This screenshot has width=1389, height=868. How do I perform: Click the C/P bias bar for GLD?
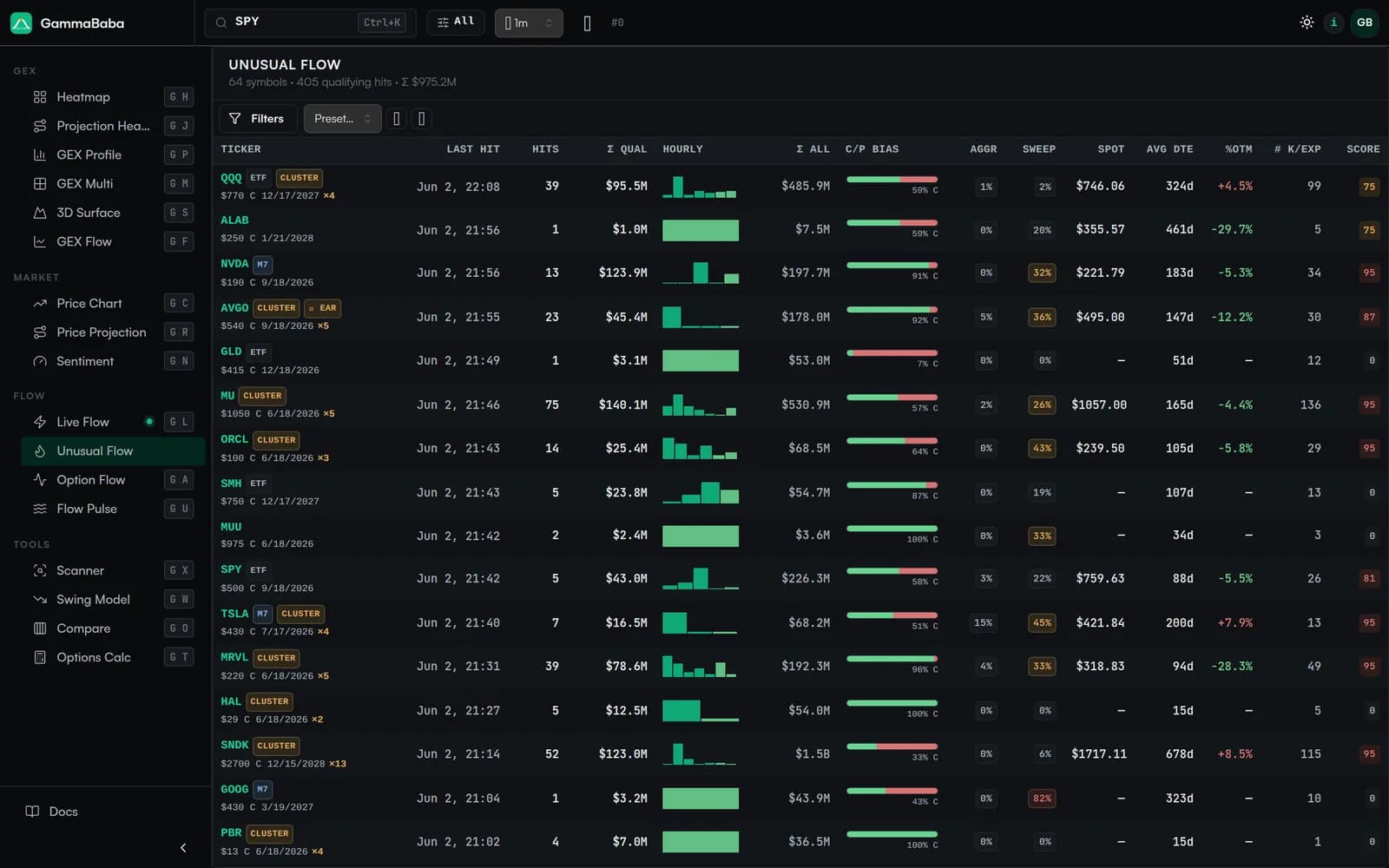tap(892, 353)
